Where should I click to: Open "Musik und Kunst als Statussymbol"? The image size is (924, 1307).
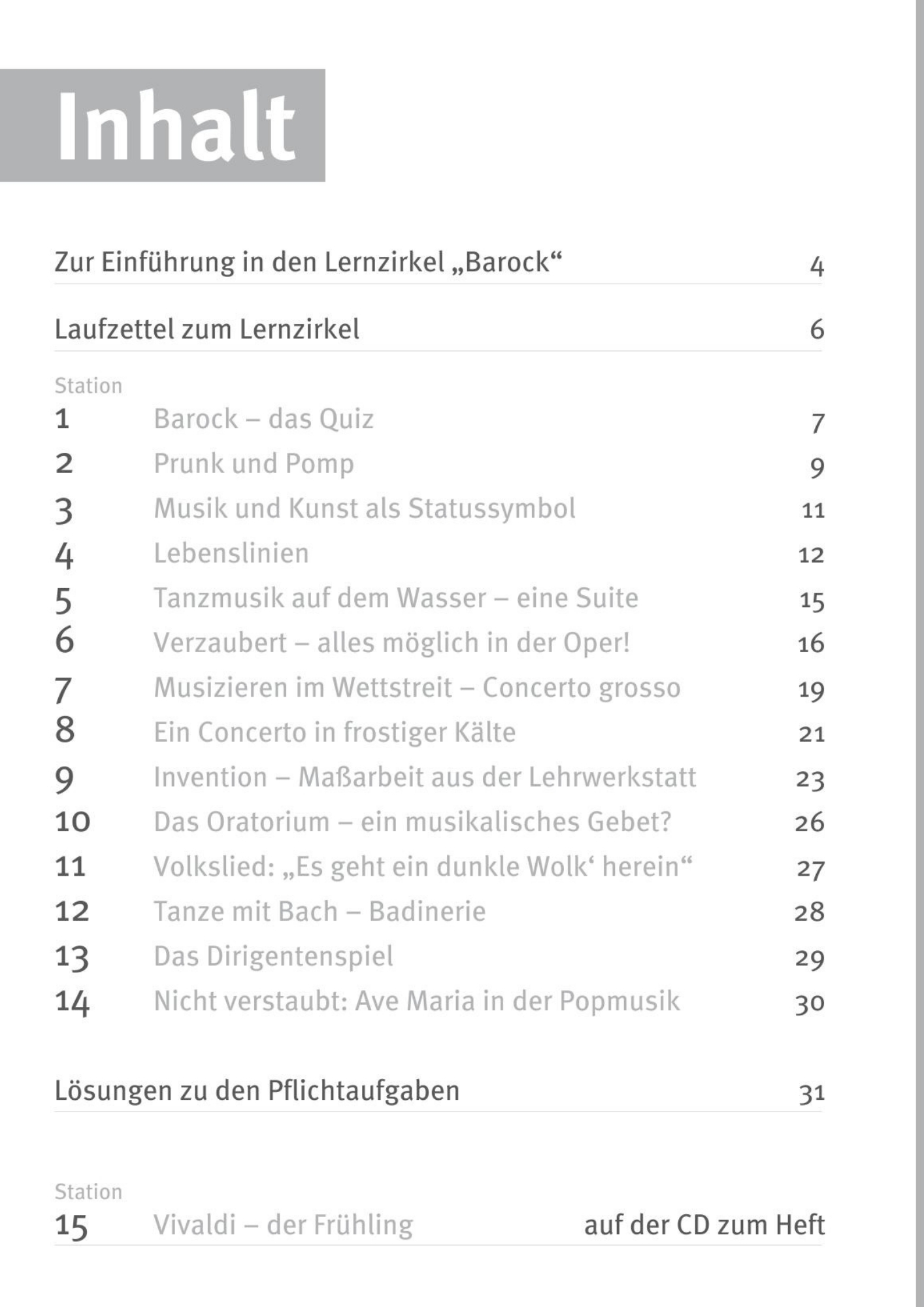click(364, 508)
